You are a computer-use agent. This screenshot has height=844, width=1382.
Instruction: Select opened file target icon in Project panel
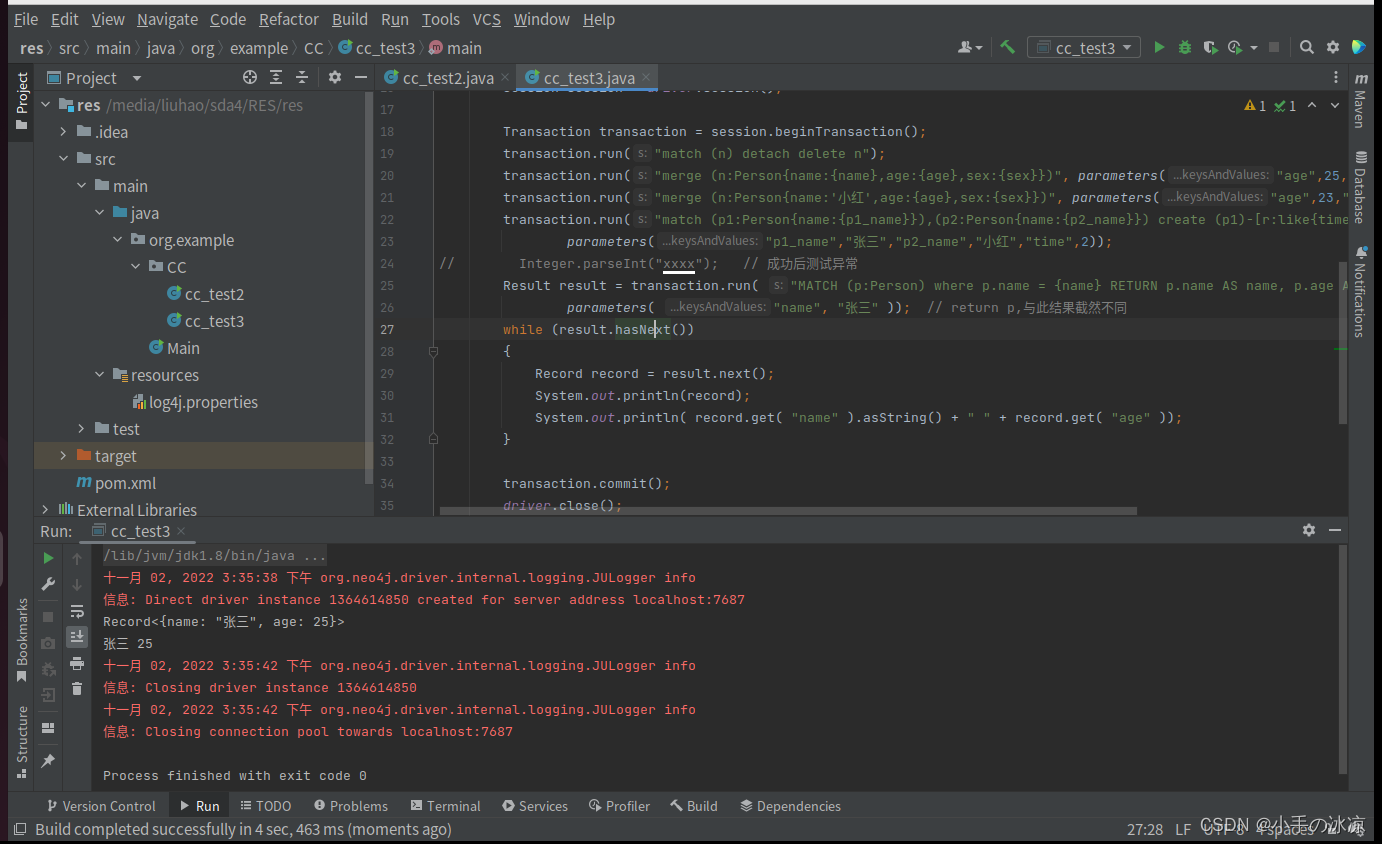pyautogui.click(x=250, y=77)
